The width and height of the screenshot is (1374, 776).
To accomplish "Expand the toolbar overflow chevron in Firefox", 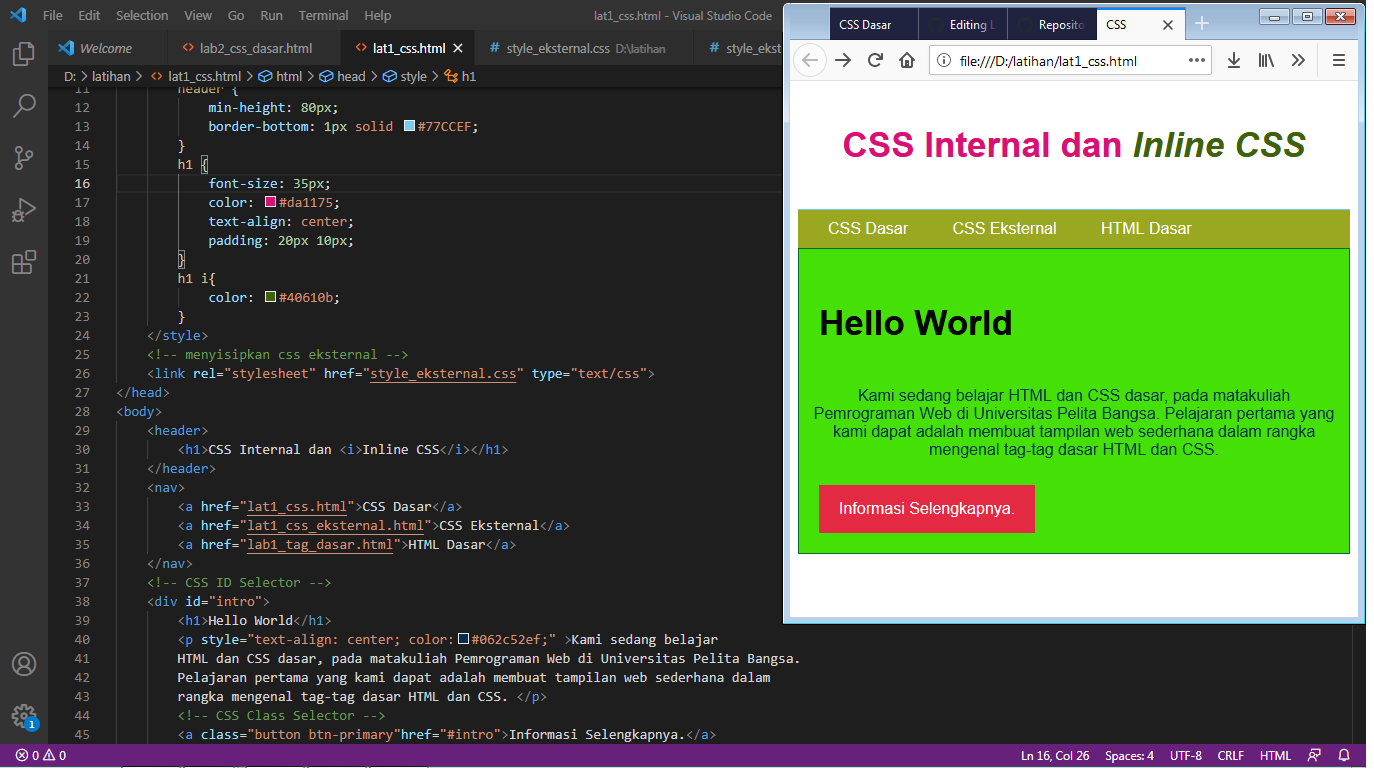I will pyautogui.click(x=1298, y=60).
